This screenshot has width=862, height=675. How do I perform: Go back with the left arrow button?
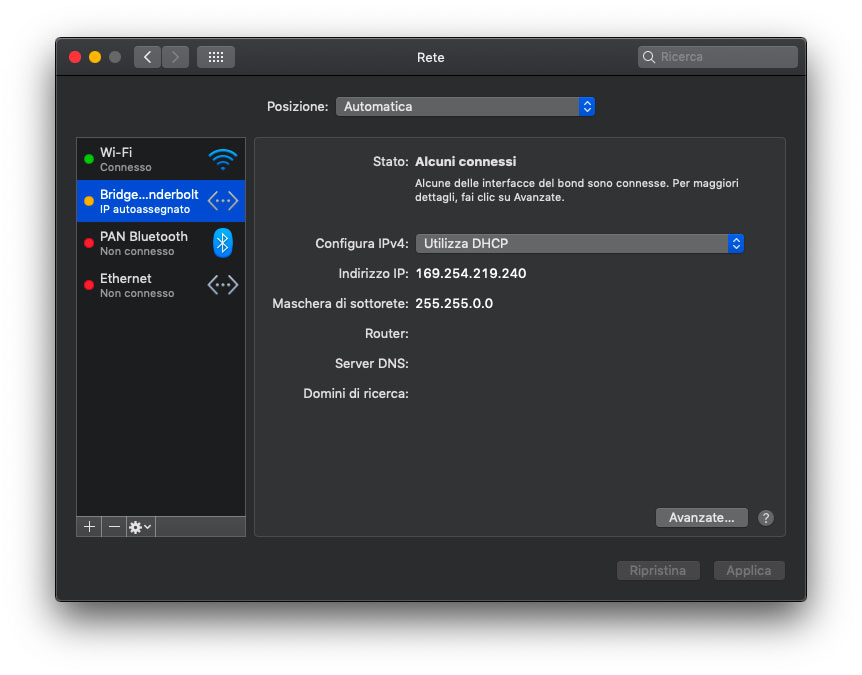click(x=147, y=57)
